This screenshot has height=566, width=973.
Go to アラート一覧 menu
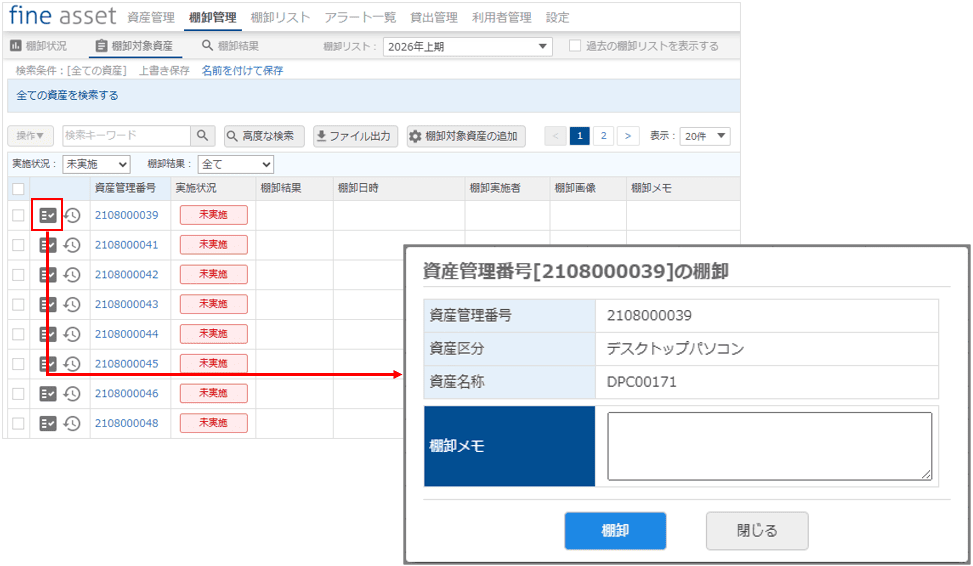tap(360, 17)
